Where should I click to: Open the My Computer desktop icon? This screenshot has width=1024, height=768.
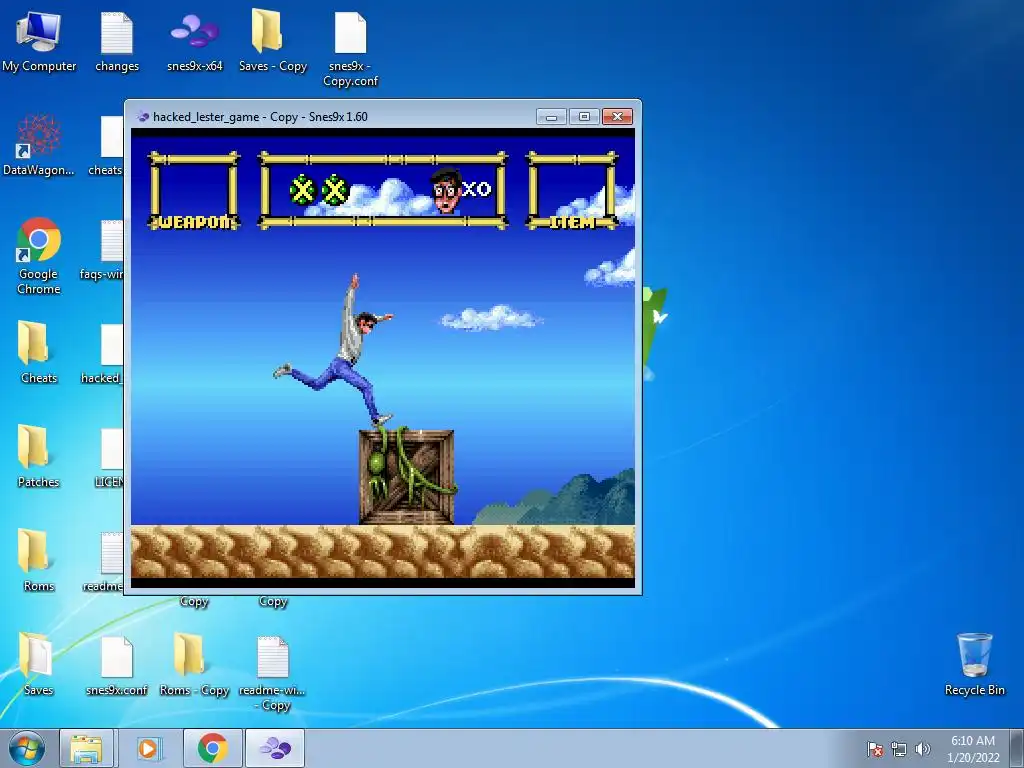(39, 40)
